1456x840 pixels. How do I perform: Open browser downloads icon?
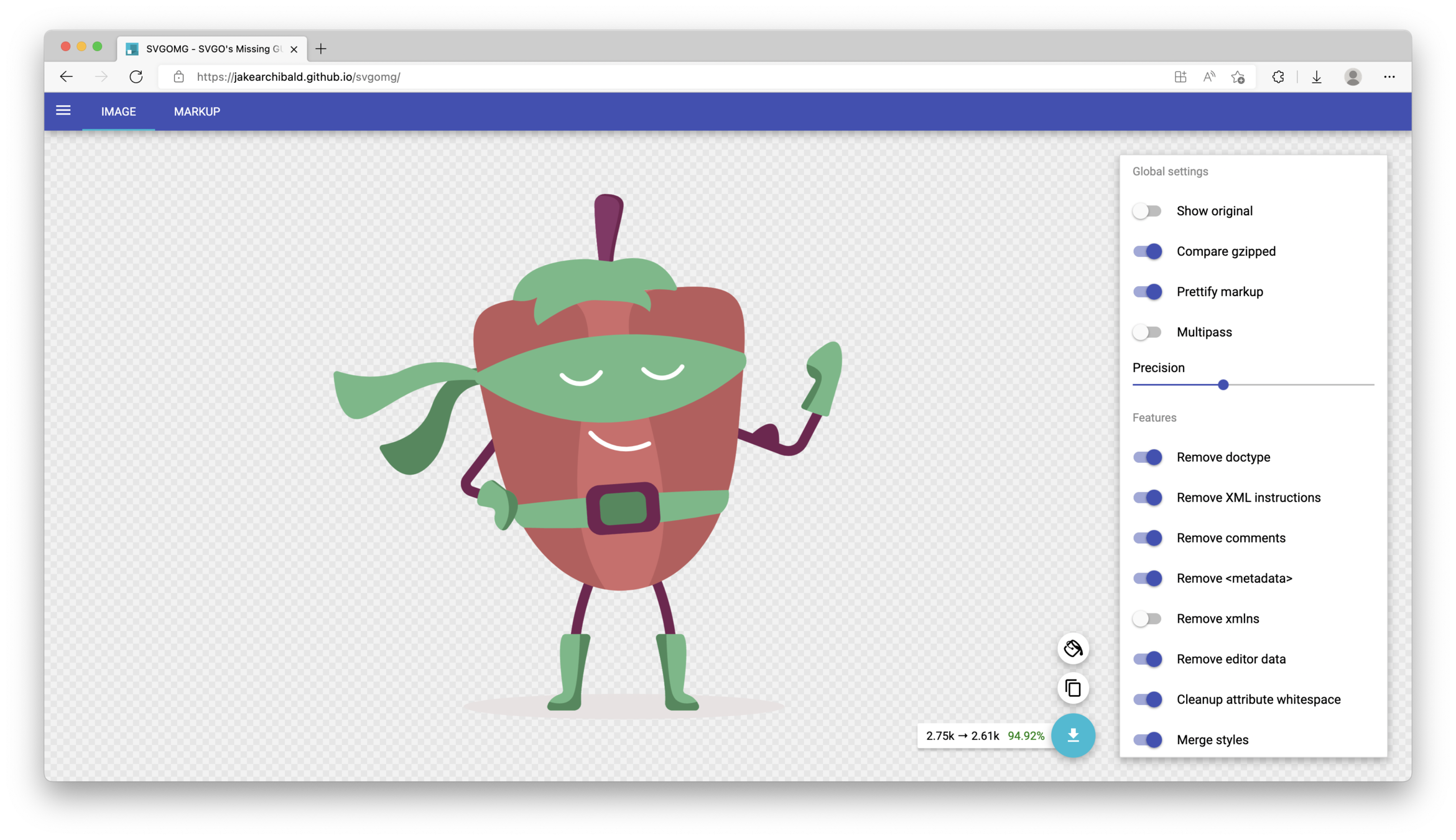click(x=1317, y=77)
